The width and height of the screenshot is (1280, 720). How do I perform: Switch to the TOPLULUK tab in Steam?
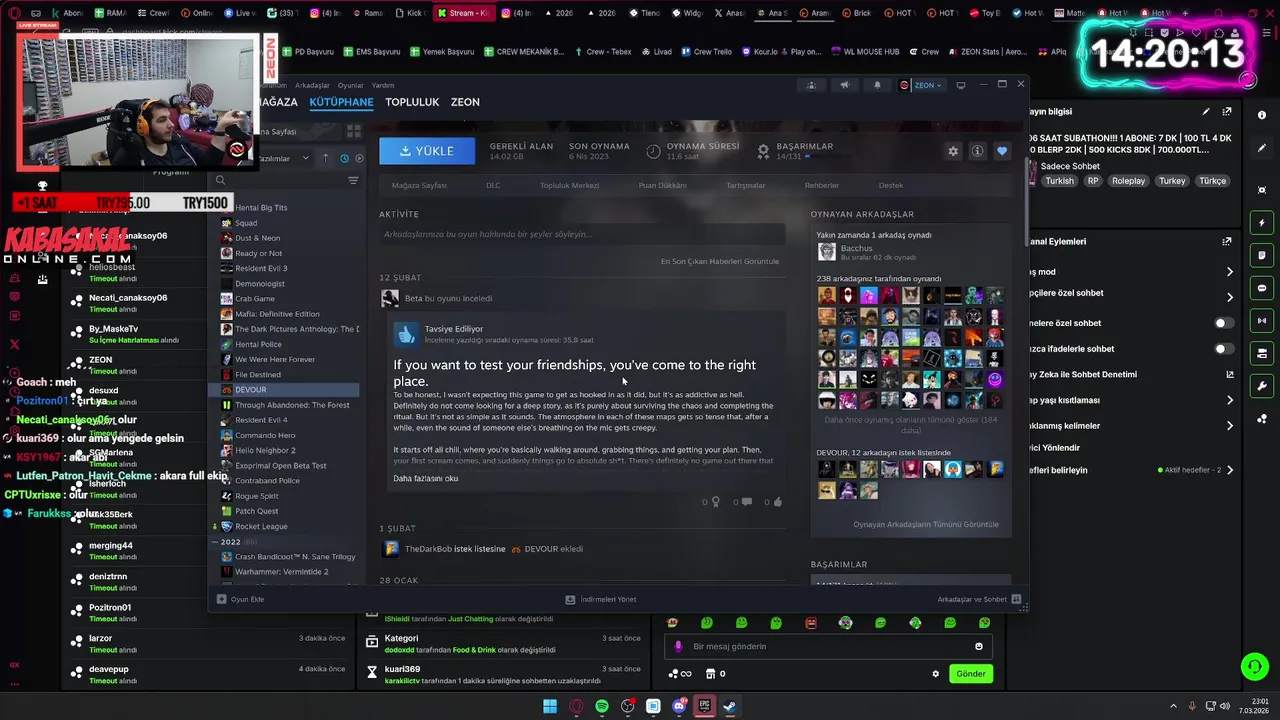pos(412,102)
